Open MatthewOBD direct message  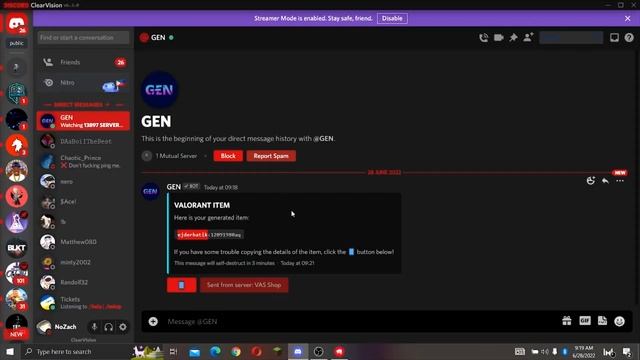(x=84, y=242)
